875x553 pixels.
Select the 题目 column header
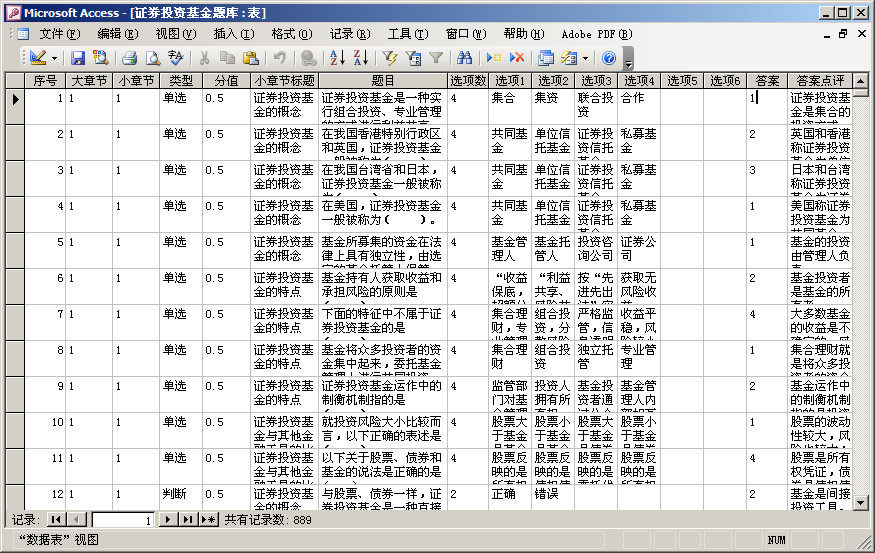tap(383, 81)
